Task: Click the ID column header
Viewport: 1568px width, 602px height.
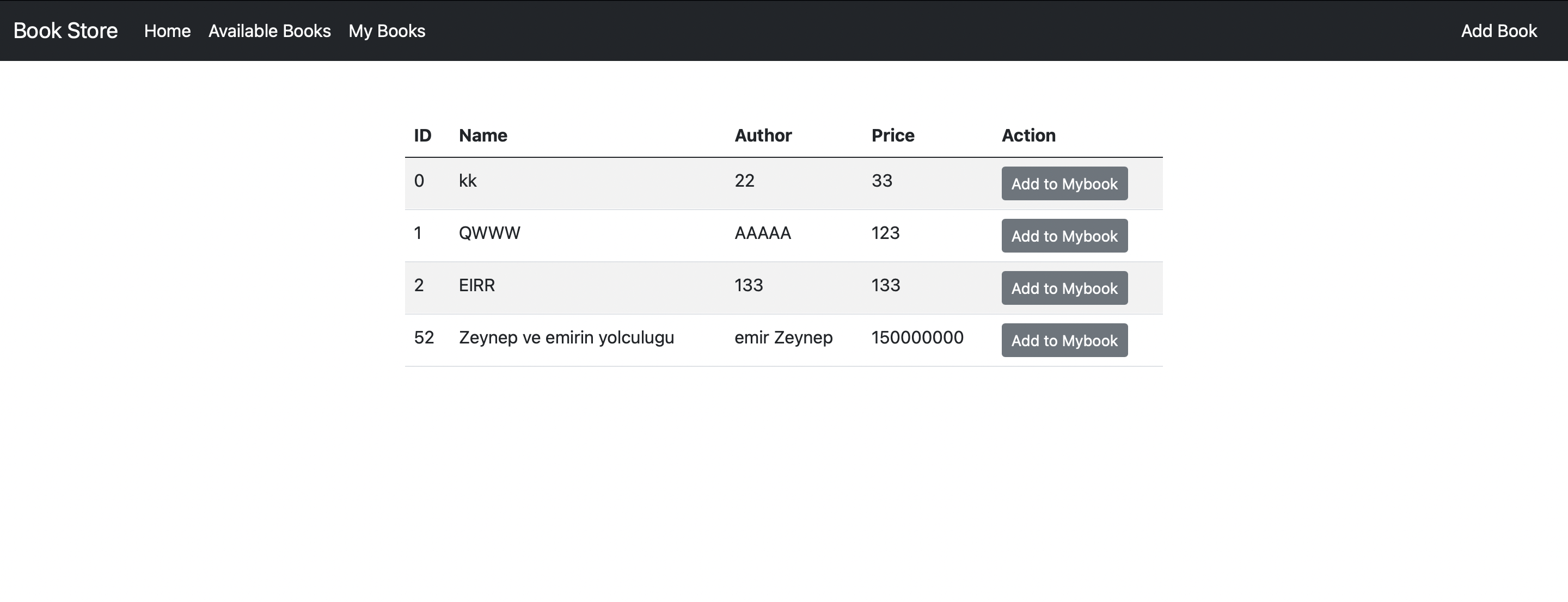Action: click(422, 135)
